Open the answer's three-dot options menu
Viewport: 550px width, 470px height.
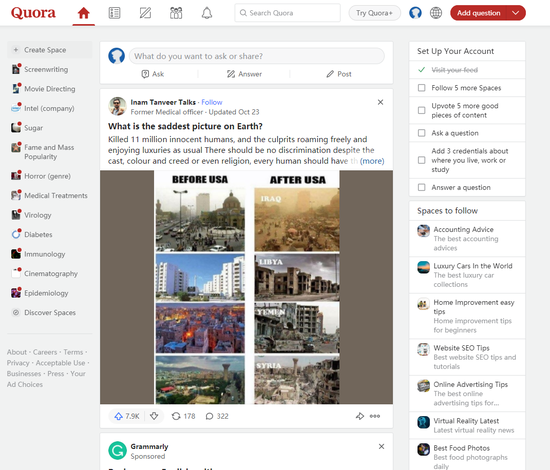point(375,416)
